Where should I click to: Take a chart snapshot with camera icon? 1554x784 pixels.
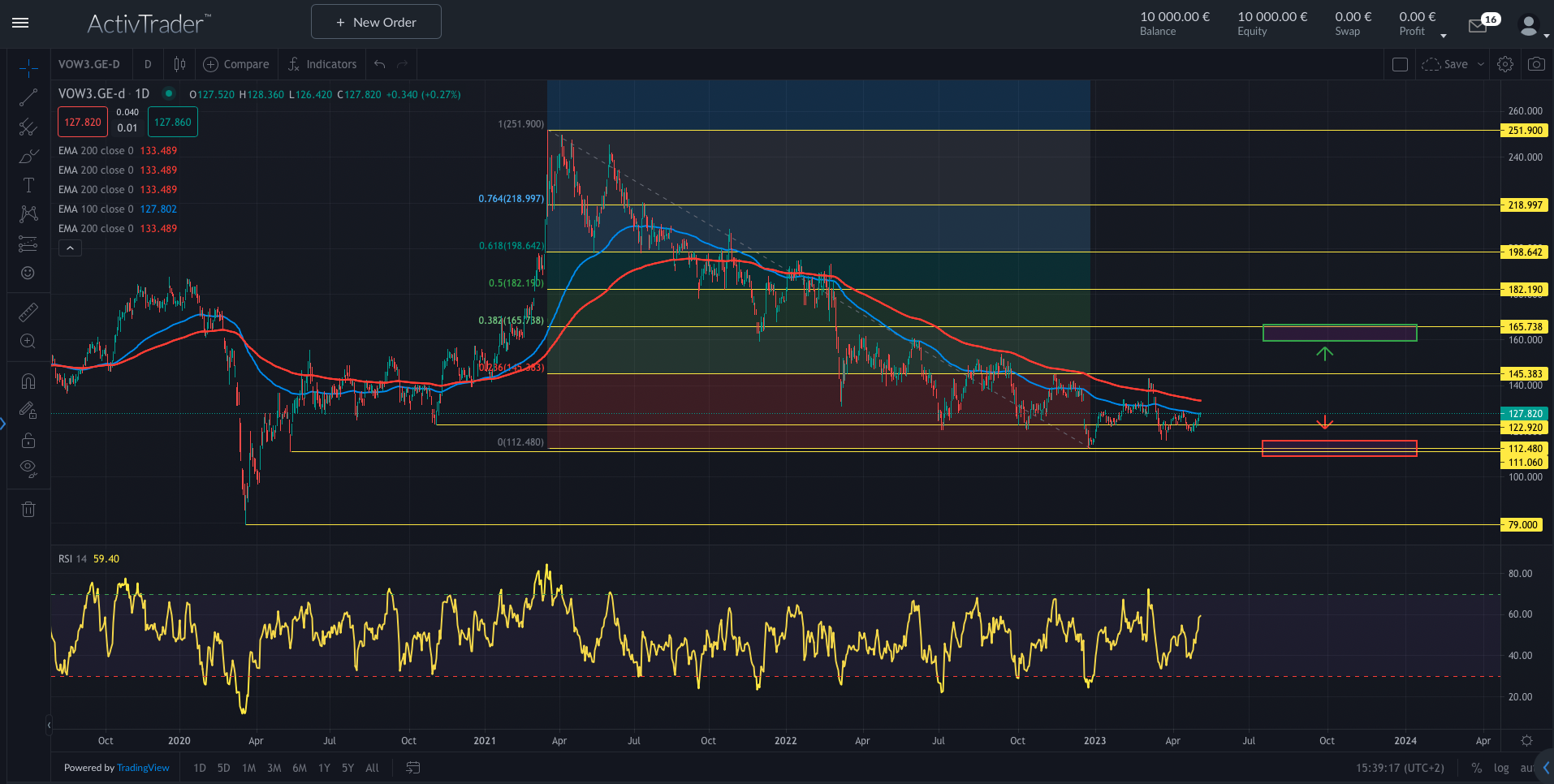1536,64
